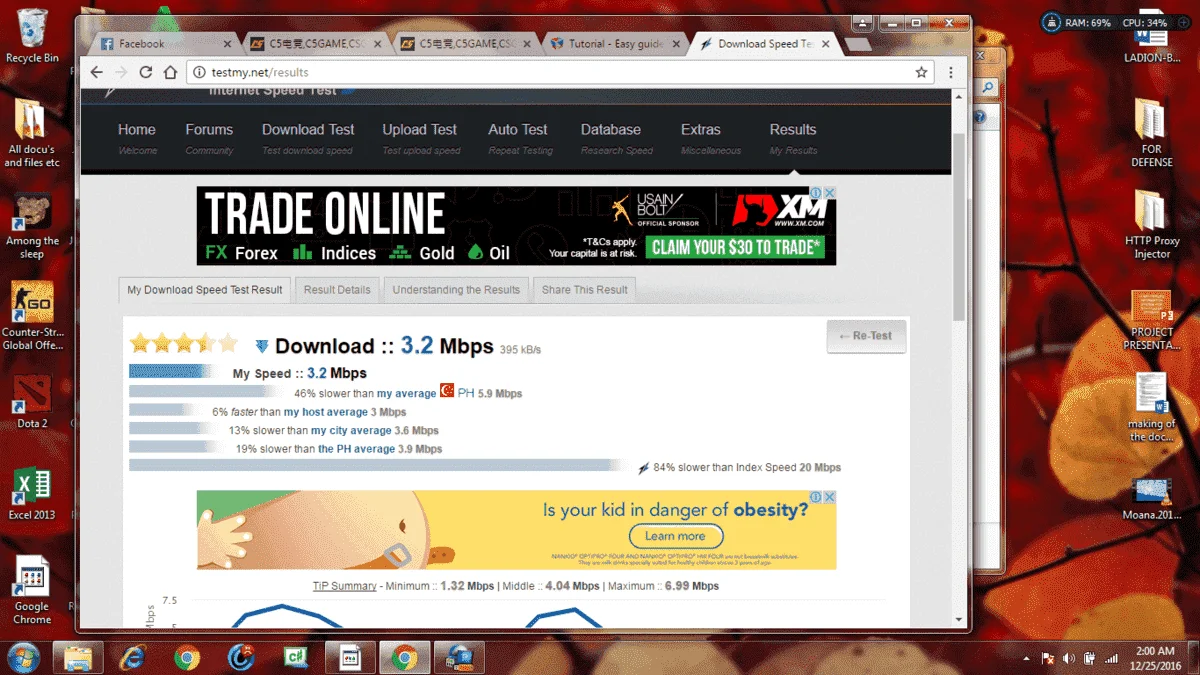Image resolution: width=1200 pixels, height=675 pixels.
Task: Launch the Dota 2 desktop shortcut
Action: pos(32,401)
